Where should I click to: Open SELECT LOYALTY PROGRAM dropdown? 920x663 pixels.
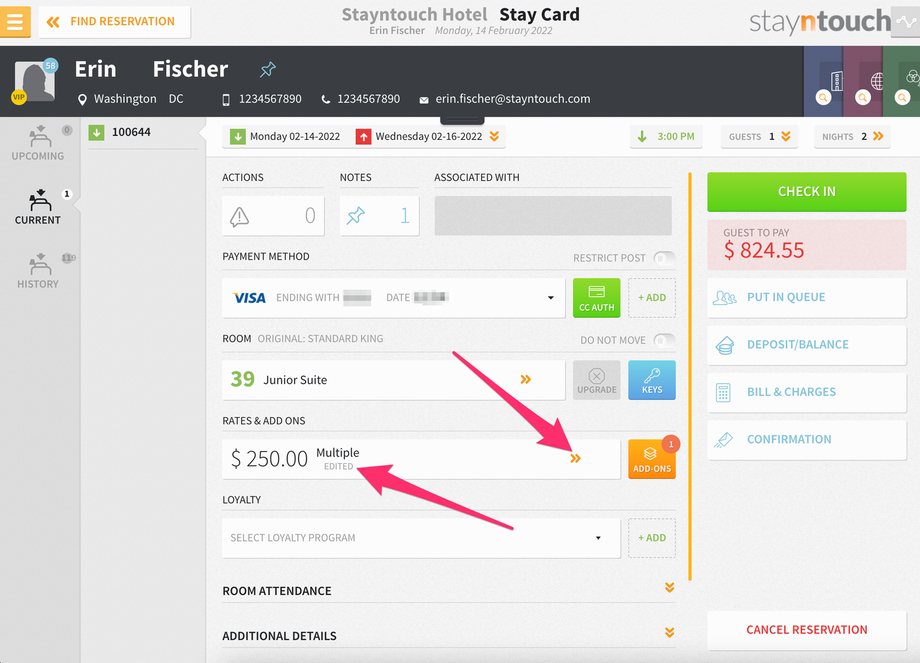pos(421,537)
